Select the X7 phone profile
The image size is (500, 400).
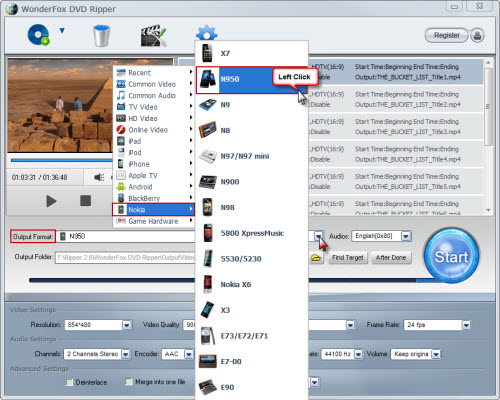(252, 53)
